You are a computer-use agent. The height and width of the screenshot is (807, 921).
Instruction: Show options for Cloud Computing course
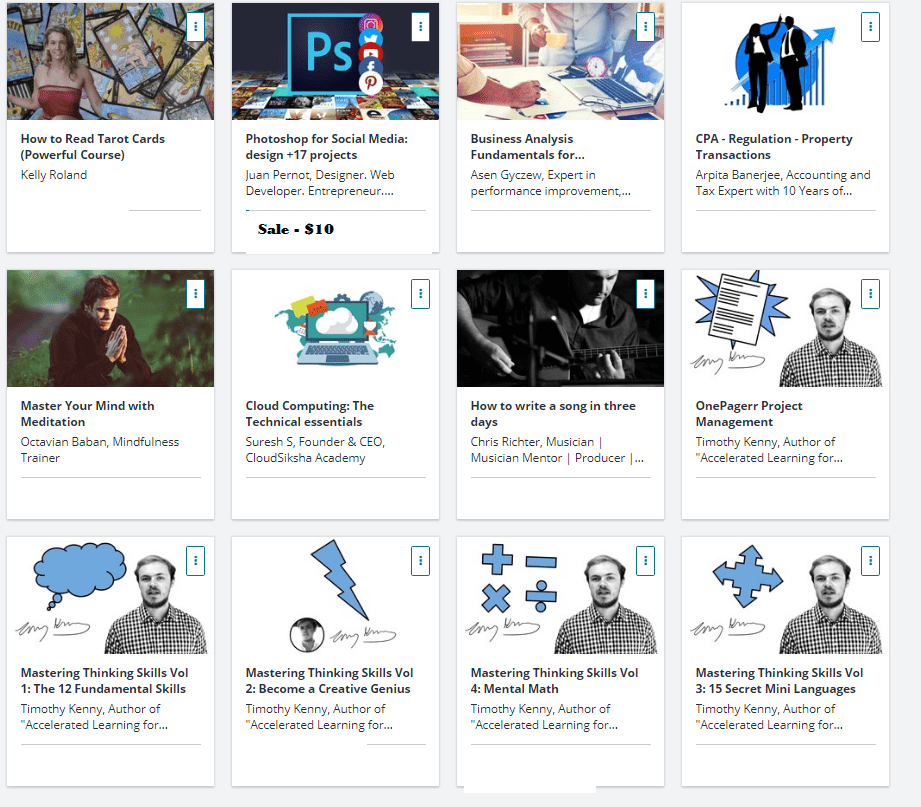pyautogui.click(x=421, y=294)
